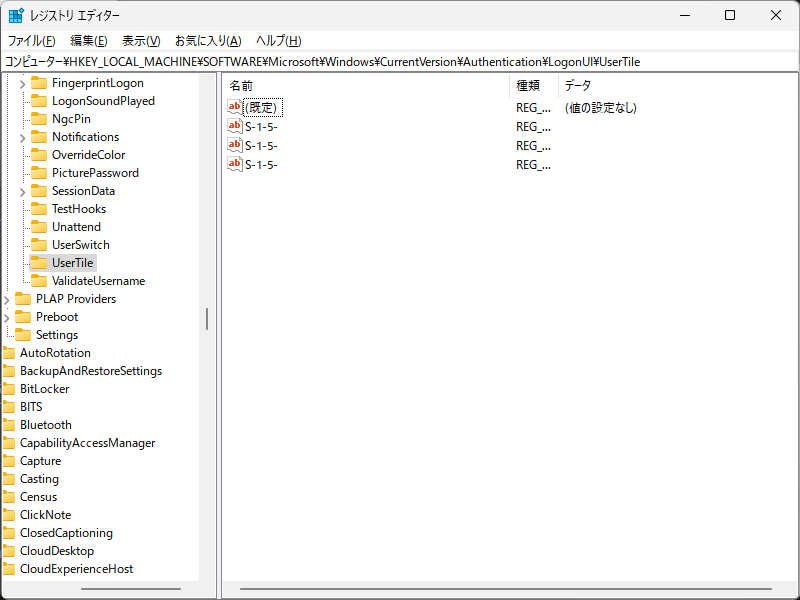Expand the PLAP Providers key
Viewport: 800px width, 600px height.
coord(7,299)
